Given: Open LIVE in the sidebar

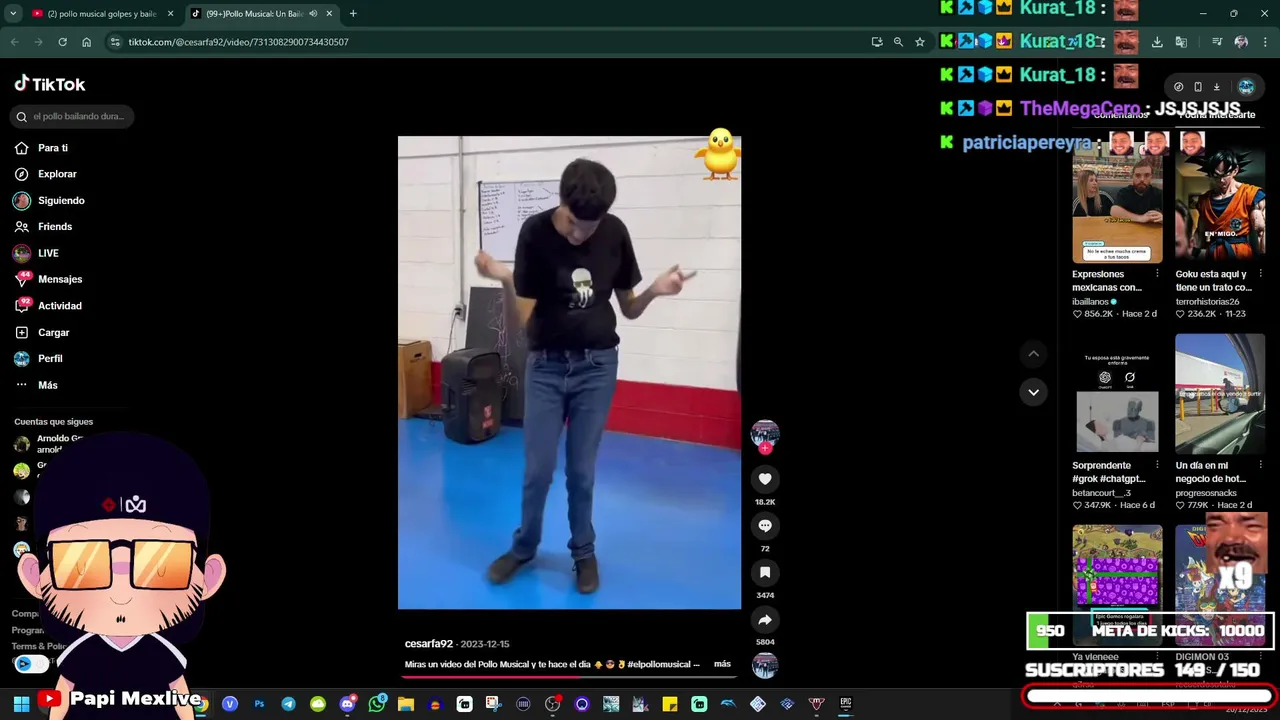Looking at the screenshot, I should coord(37,253).
